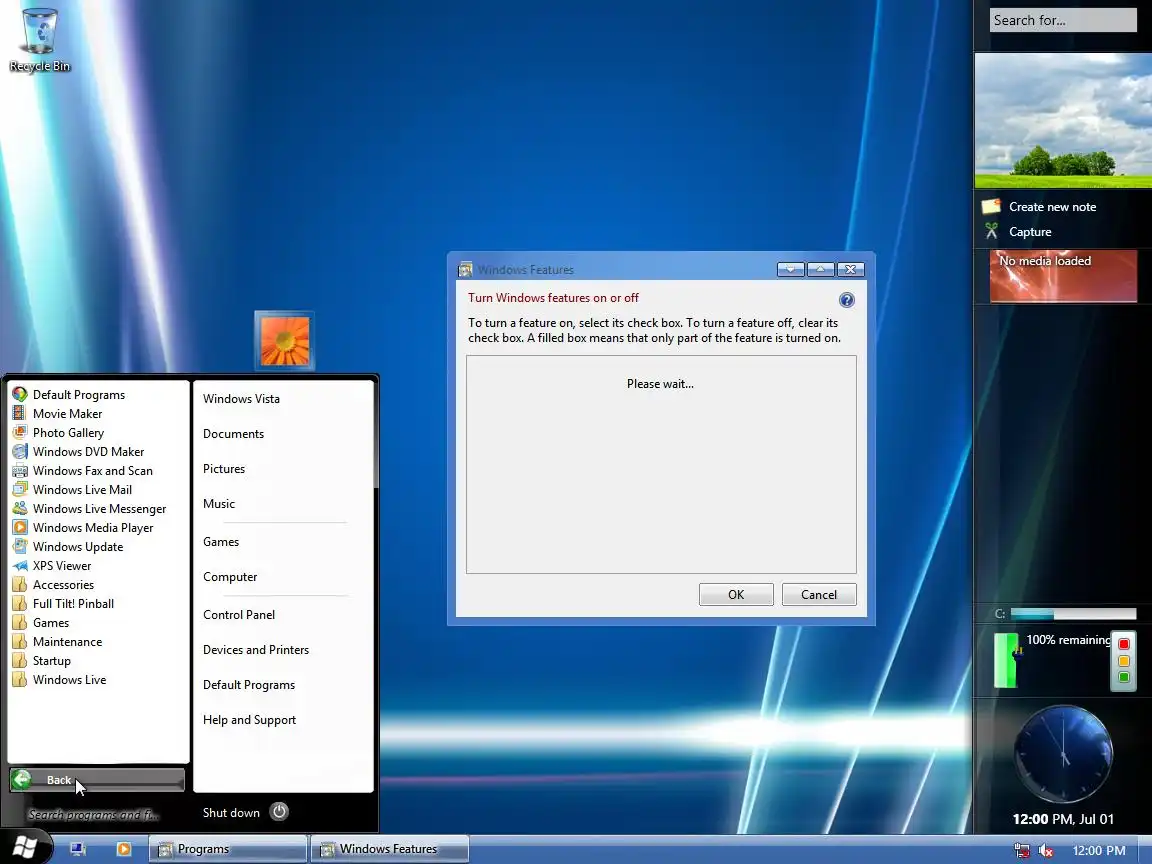Viewport: 1152px width, 864px height.
Task: Click the Start menu right pane scrollbar
Action: point(376,433)
